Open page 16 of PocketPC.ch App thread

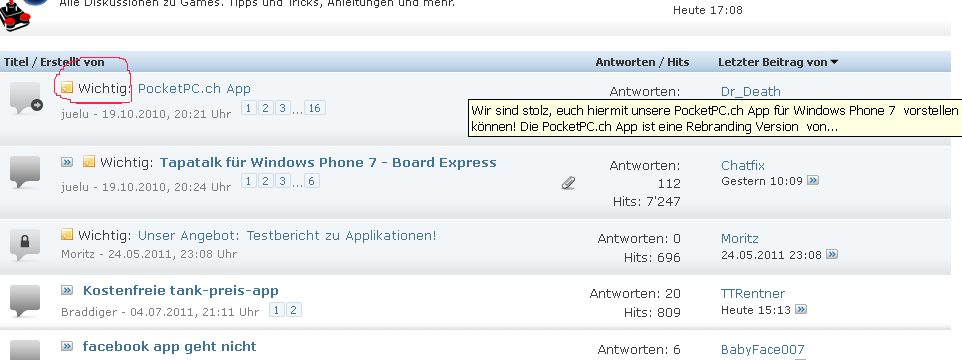(314, 108)
